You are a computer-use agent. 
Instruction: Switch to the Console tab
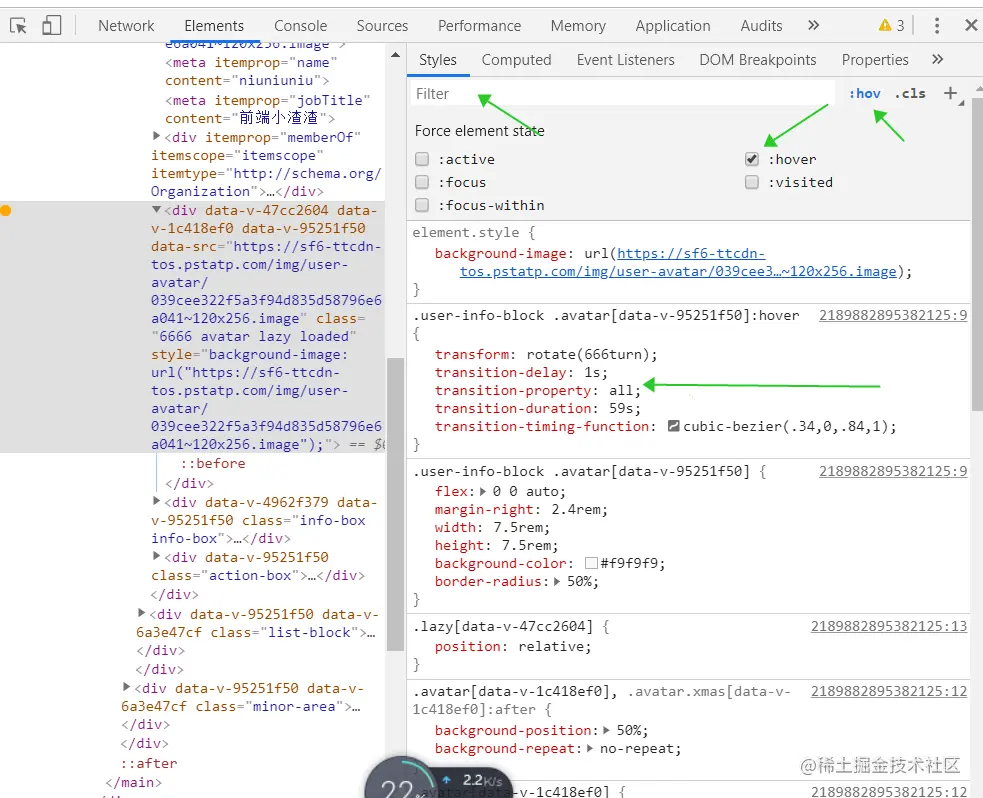300,26
